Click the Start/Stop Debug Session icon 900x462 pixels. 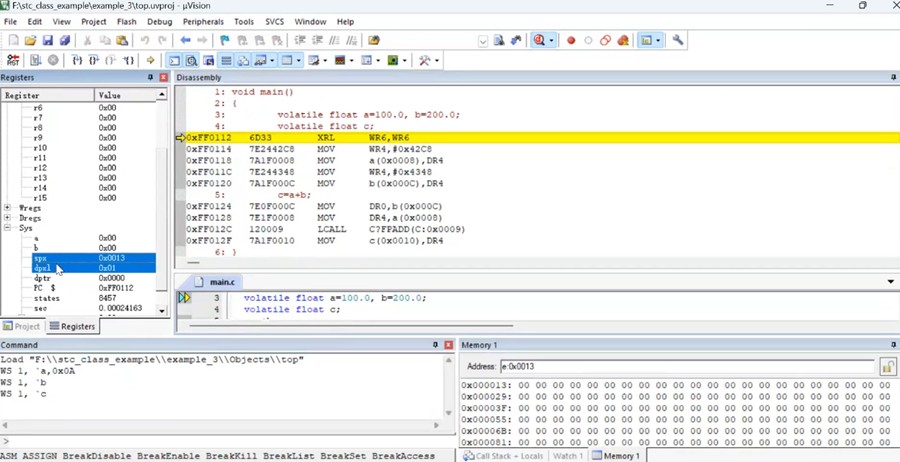click(540, 40)
